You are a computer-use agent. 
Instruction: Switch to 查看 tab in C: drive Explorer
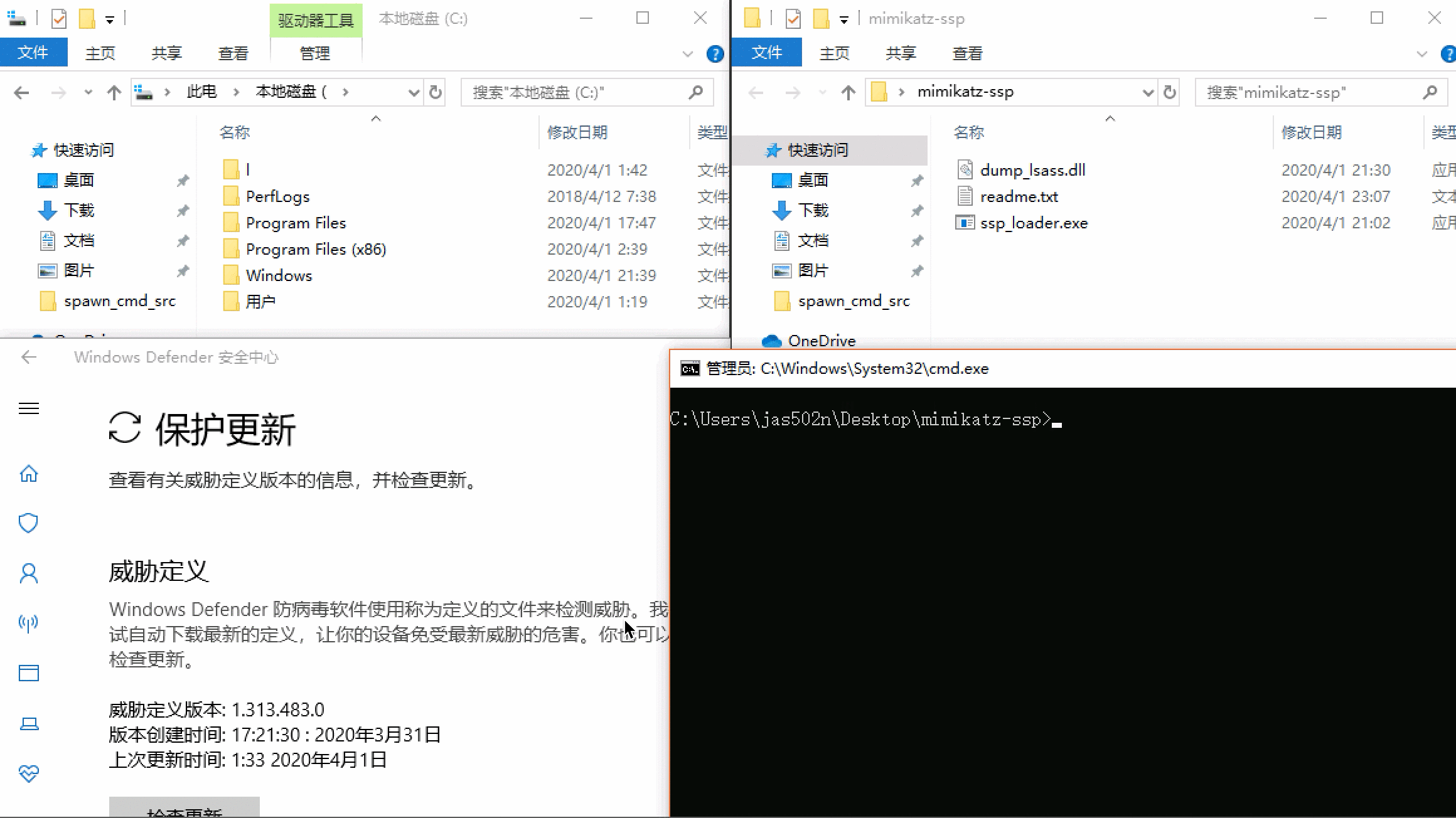click(x=233, y=53)
